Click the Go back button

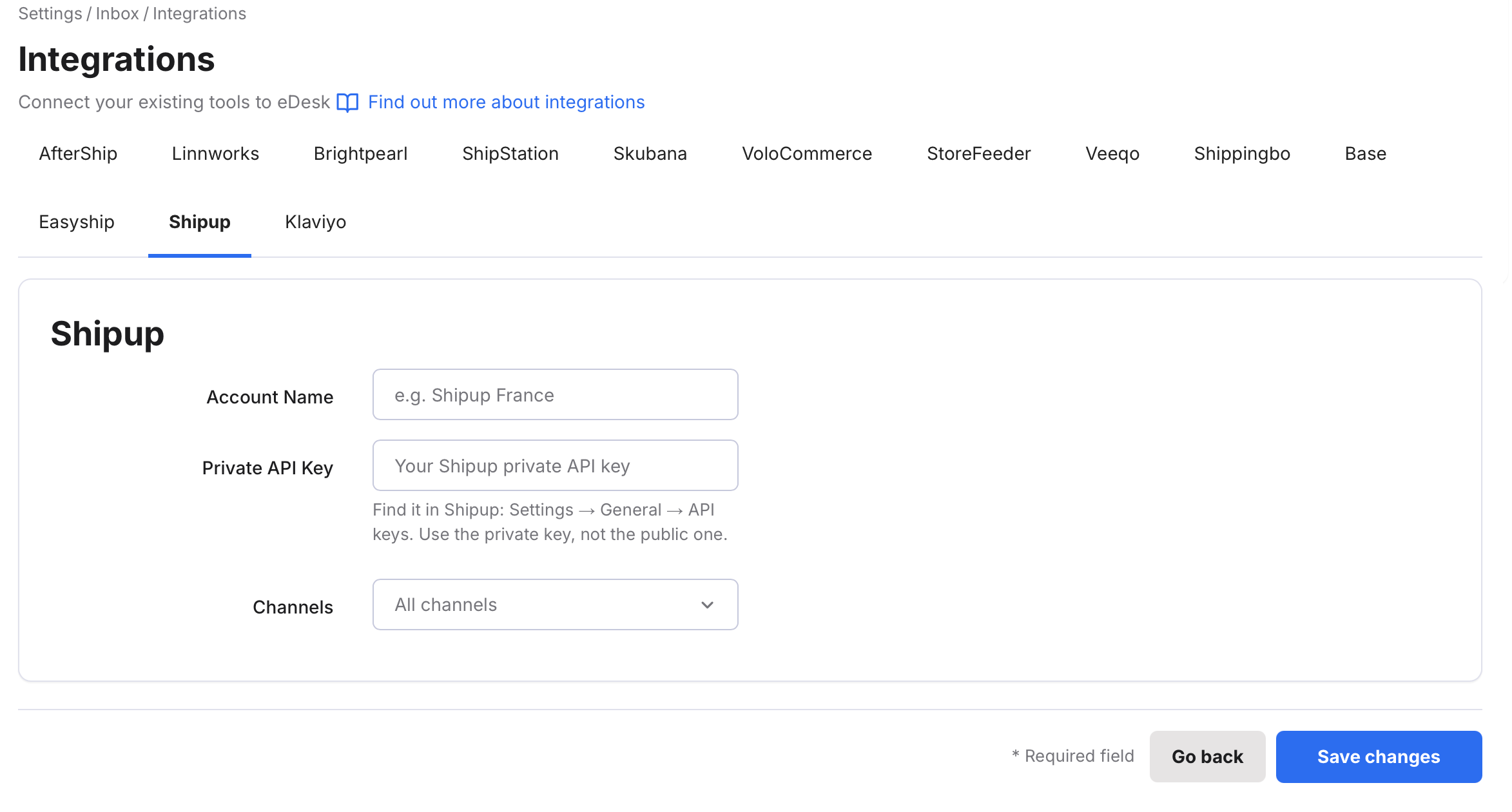click(x=1207, y=757)
